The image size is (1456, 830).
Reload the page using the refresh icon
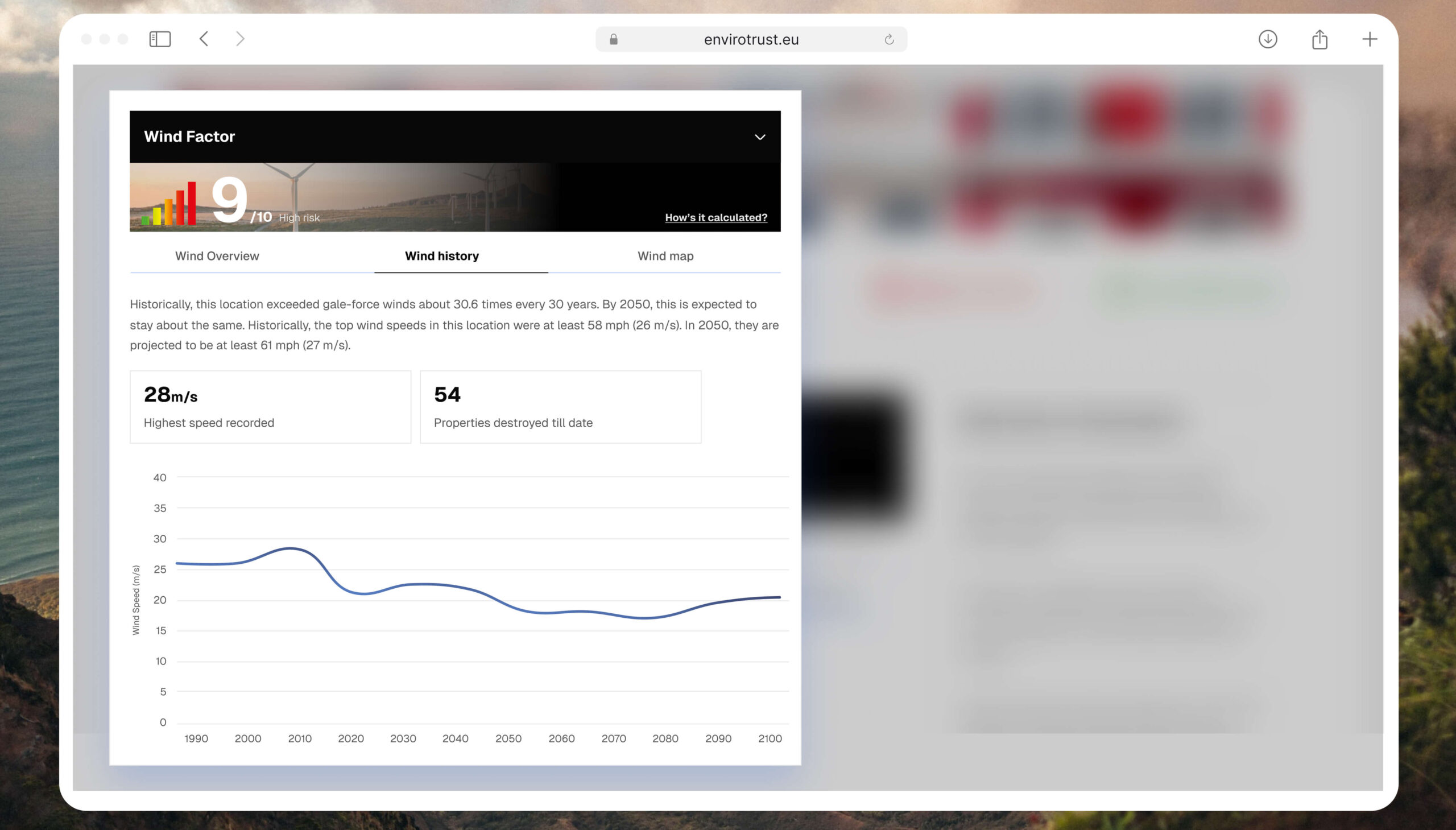[x=888, y=39]
